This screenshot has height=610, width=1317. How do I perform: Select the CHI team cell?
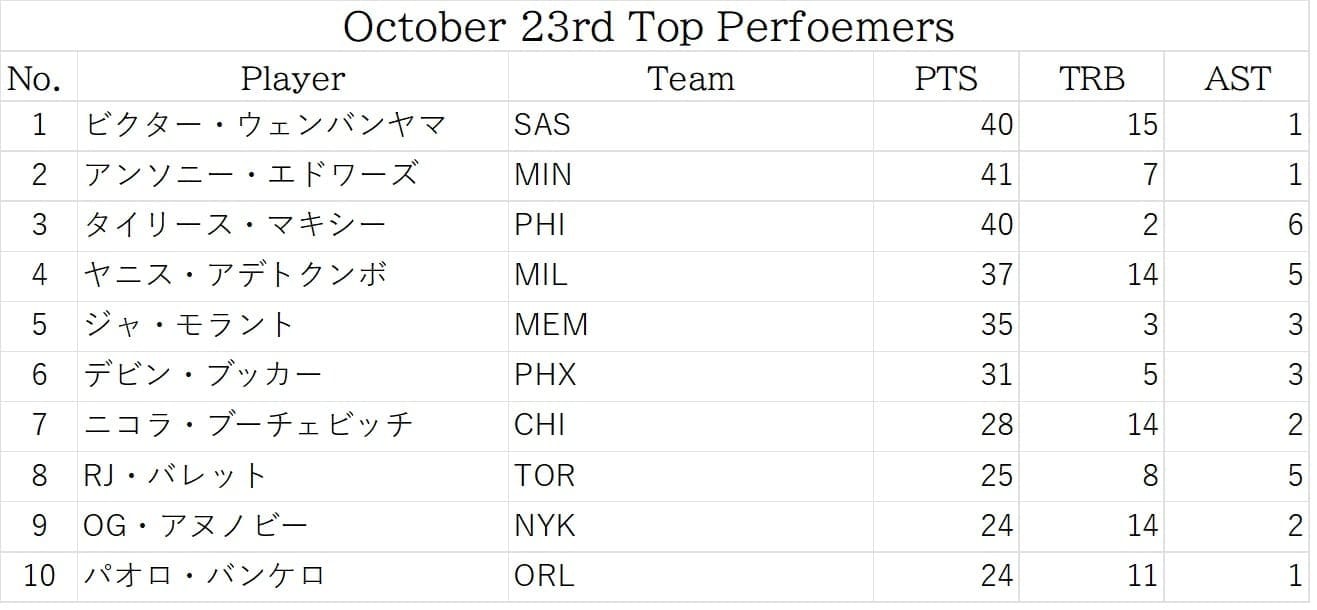540,425
